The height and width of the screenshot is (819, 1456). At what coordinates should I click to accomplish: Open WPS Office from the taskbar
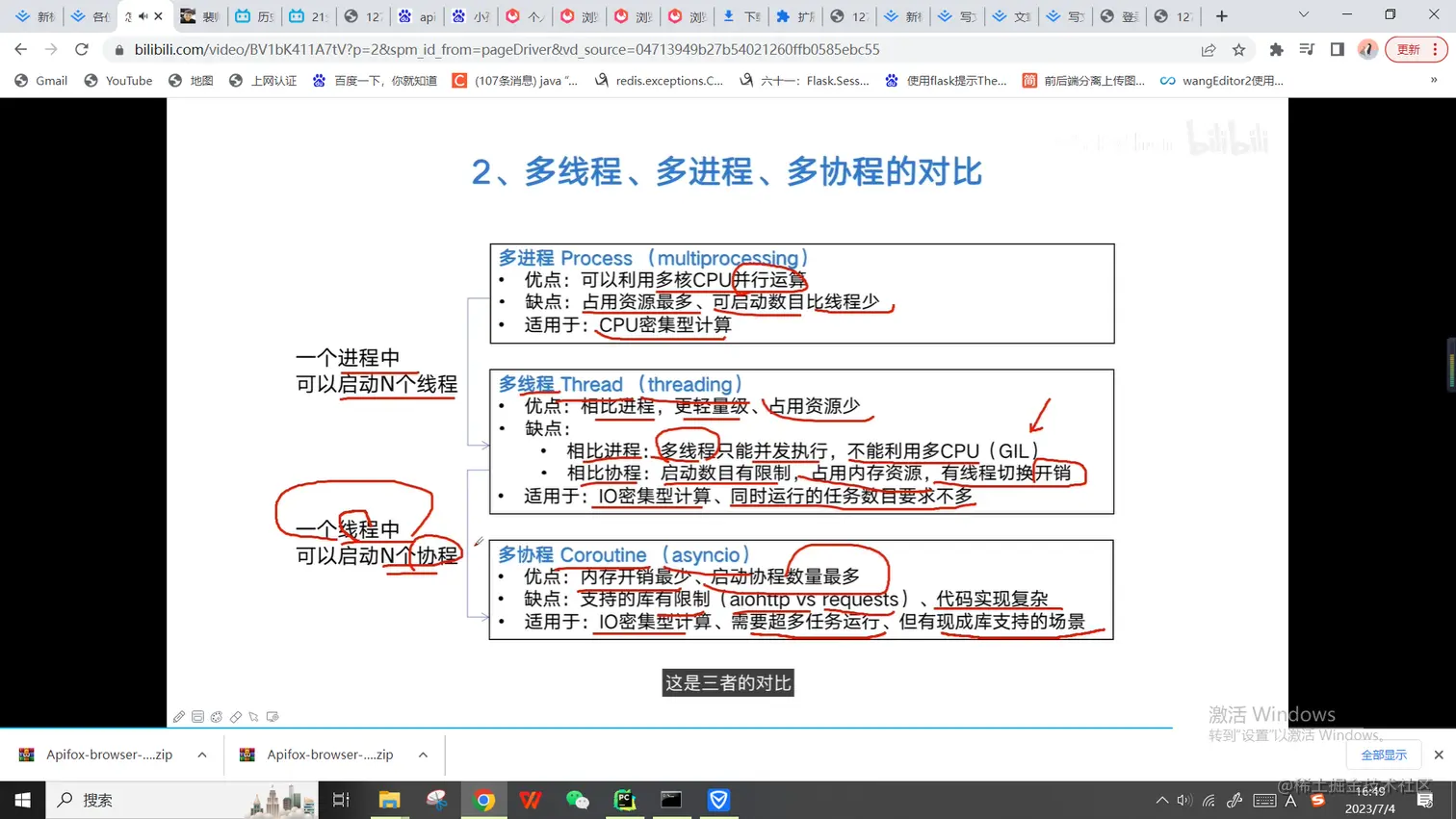tap(531, 800)
